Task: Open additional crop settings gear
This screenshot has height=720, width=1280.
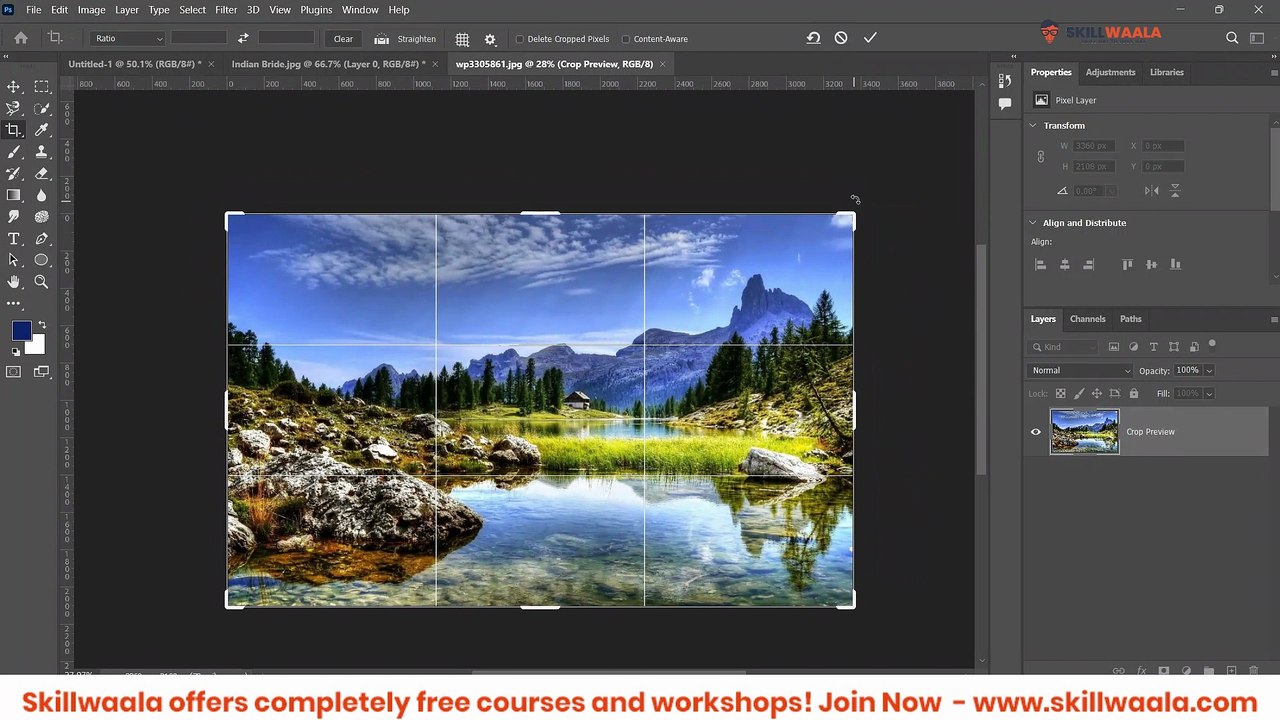Action: [x=490, y=39]
